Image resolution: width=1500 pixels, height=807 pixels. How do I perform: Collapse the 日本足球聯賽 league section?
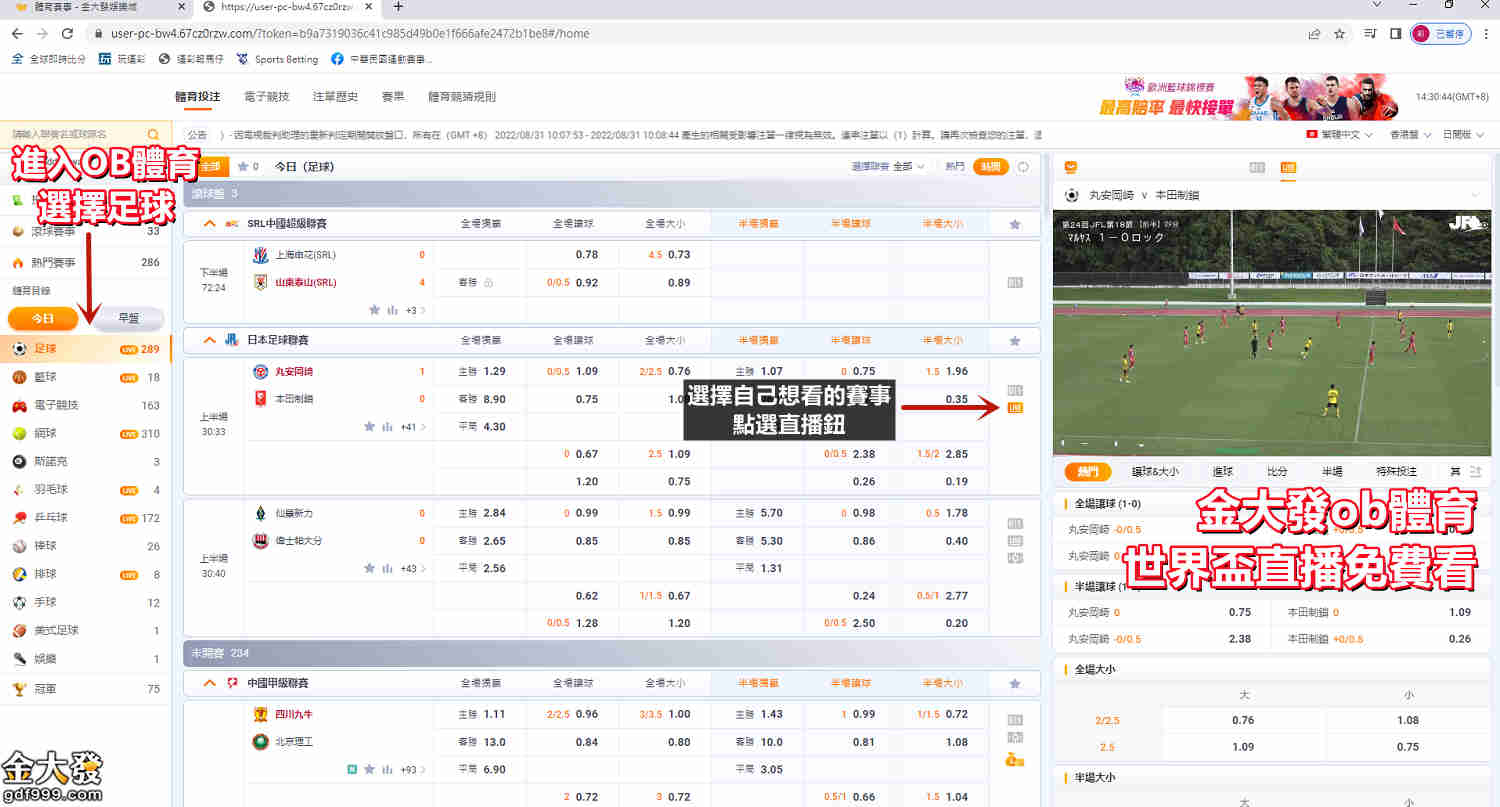pos(210,341)
